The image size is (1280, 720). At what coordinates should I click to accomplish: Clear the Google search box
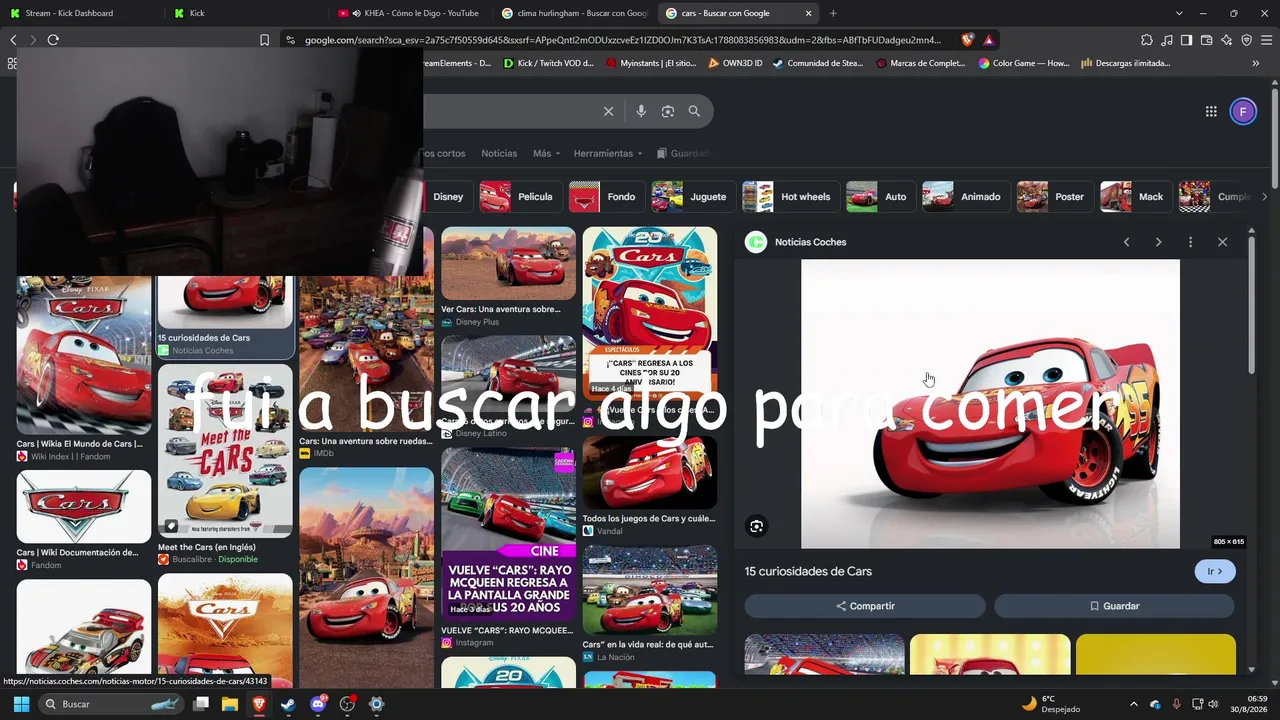click(608, 111)
